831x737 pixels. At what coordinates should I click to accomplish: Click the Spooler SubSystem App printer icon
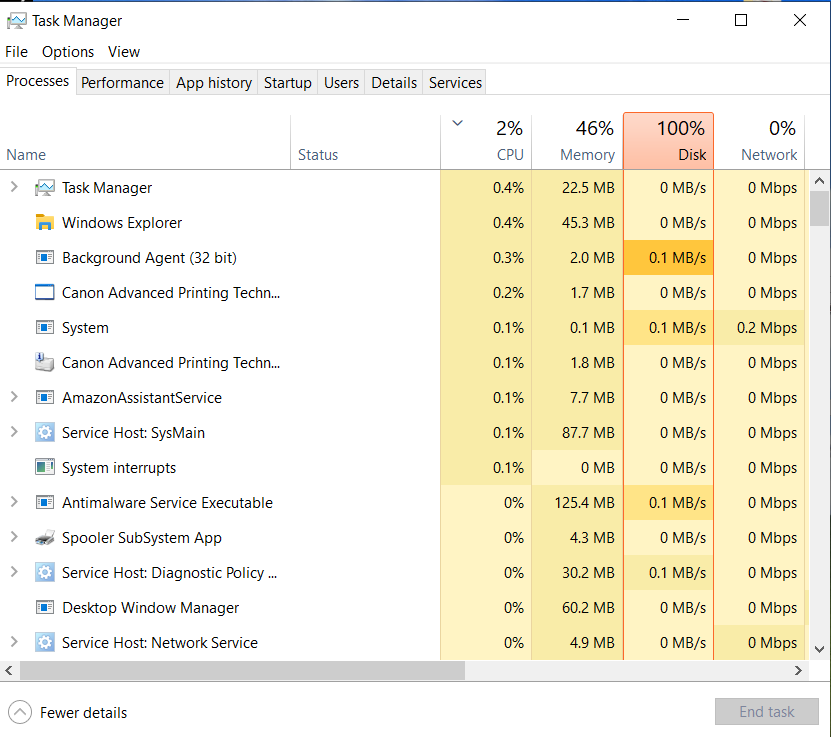[45, 538]
